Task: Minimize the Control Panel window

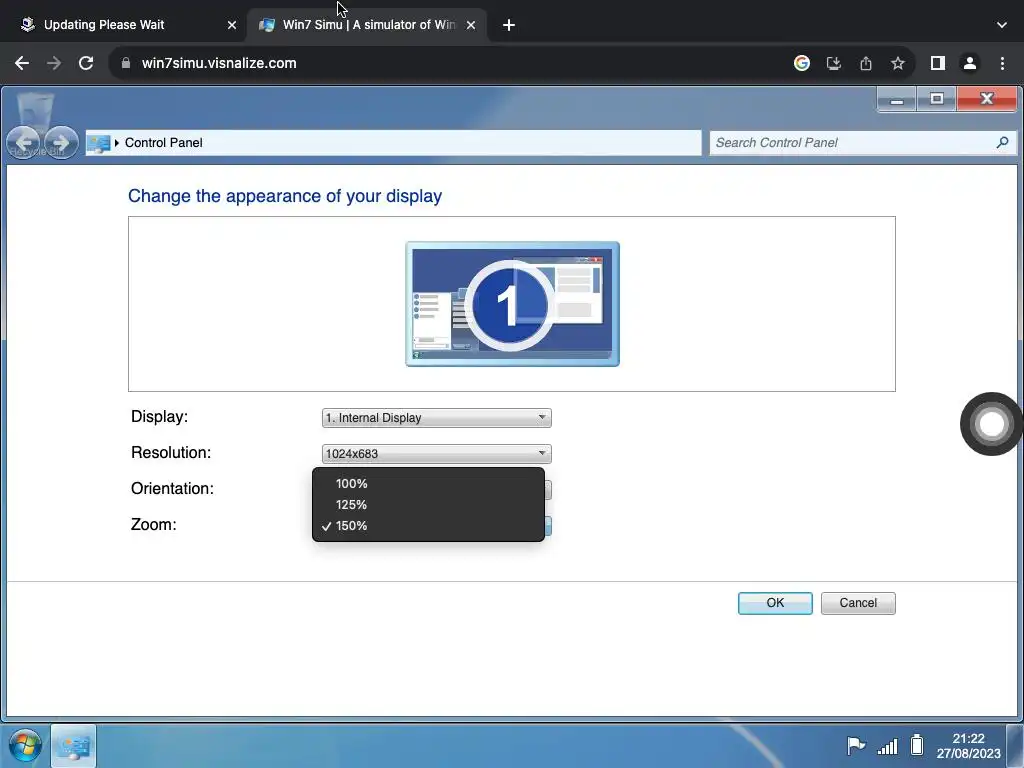Action: [897, 100]
